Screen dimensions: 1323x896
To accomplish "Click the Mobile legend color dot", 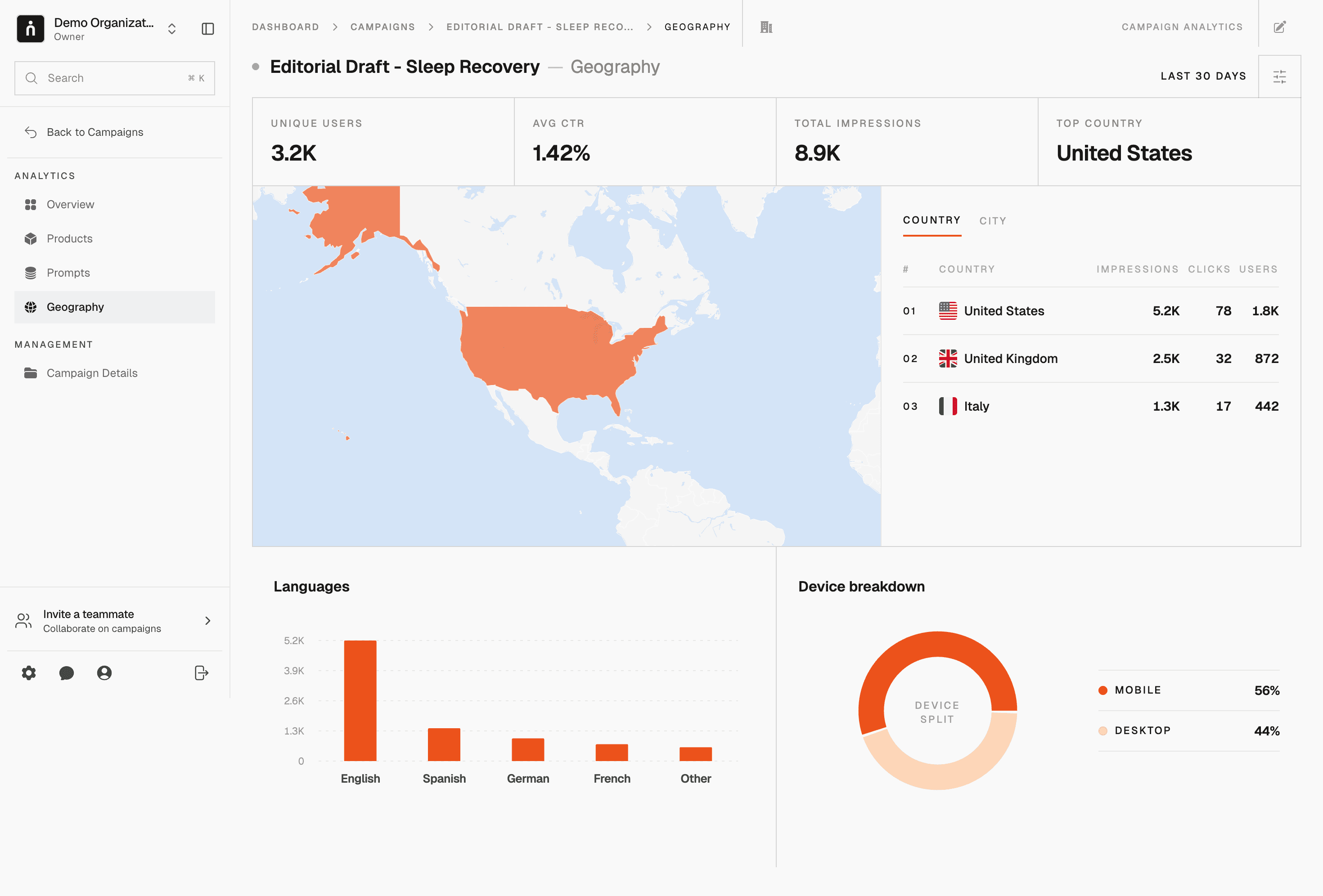I will [1102, 690].
